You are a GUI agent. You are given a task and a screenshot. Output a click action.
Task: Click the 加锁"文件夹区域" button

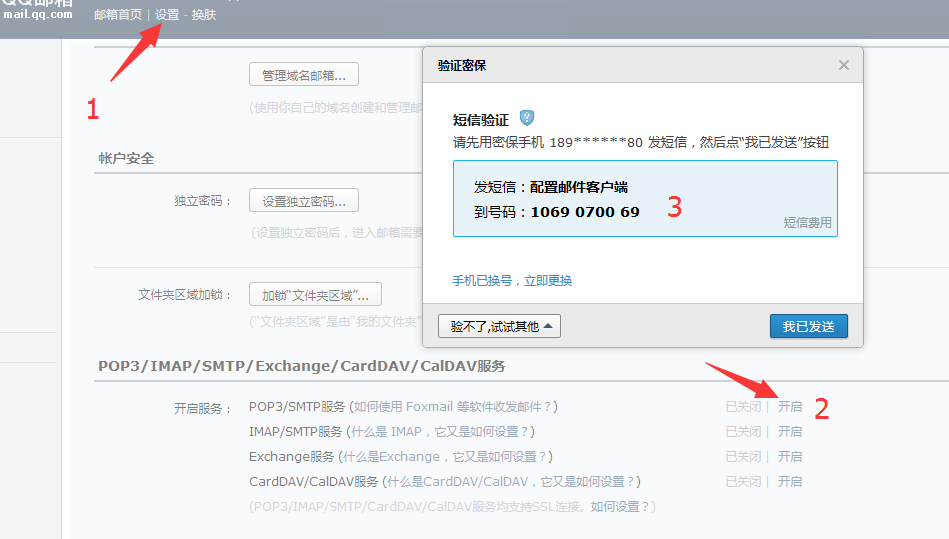point(315,295)
